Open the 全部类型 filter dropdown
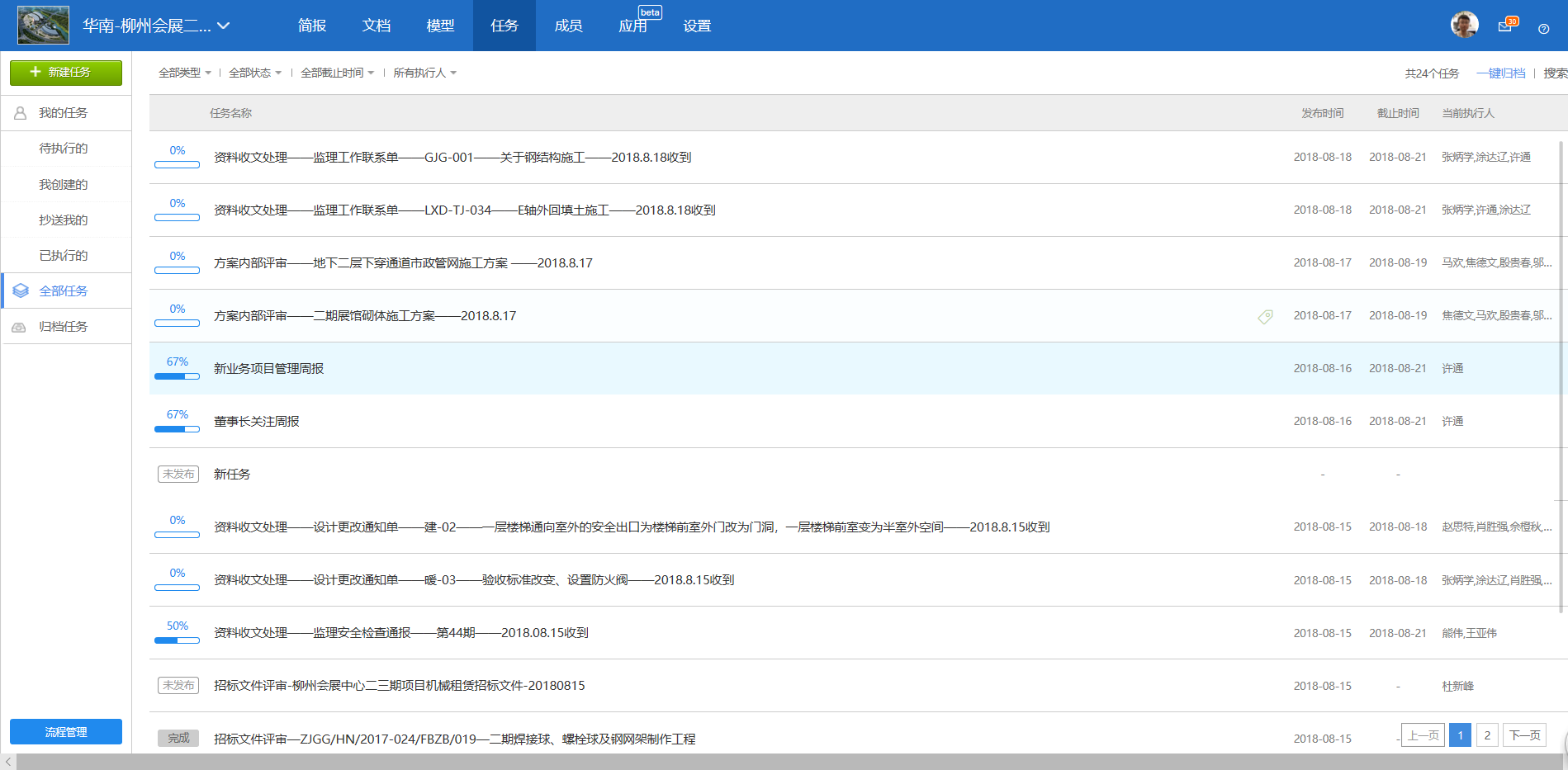Viewport: 1568px width, 770px height. (183, 72)
